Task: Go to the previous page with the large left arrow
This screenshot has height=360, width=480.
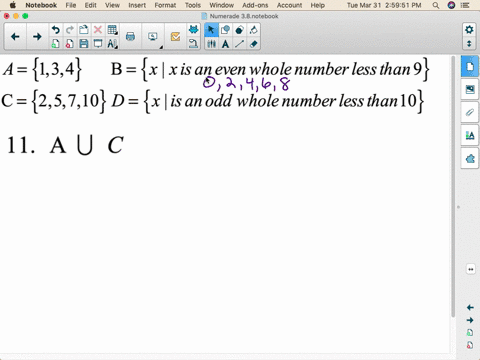Action: (x=15, y=37)
